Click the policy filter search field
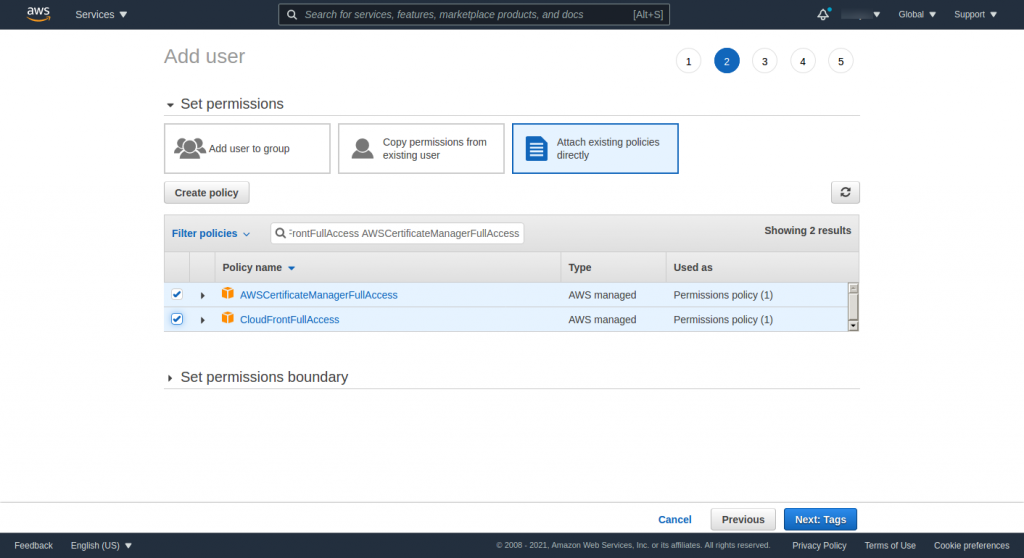Image resolution: width=1024 pixels, height=558 pixels. point(397,233)
